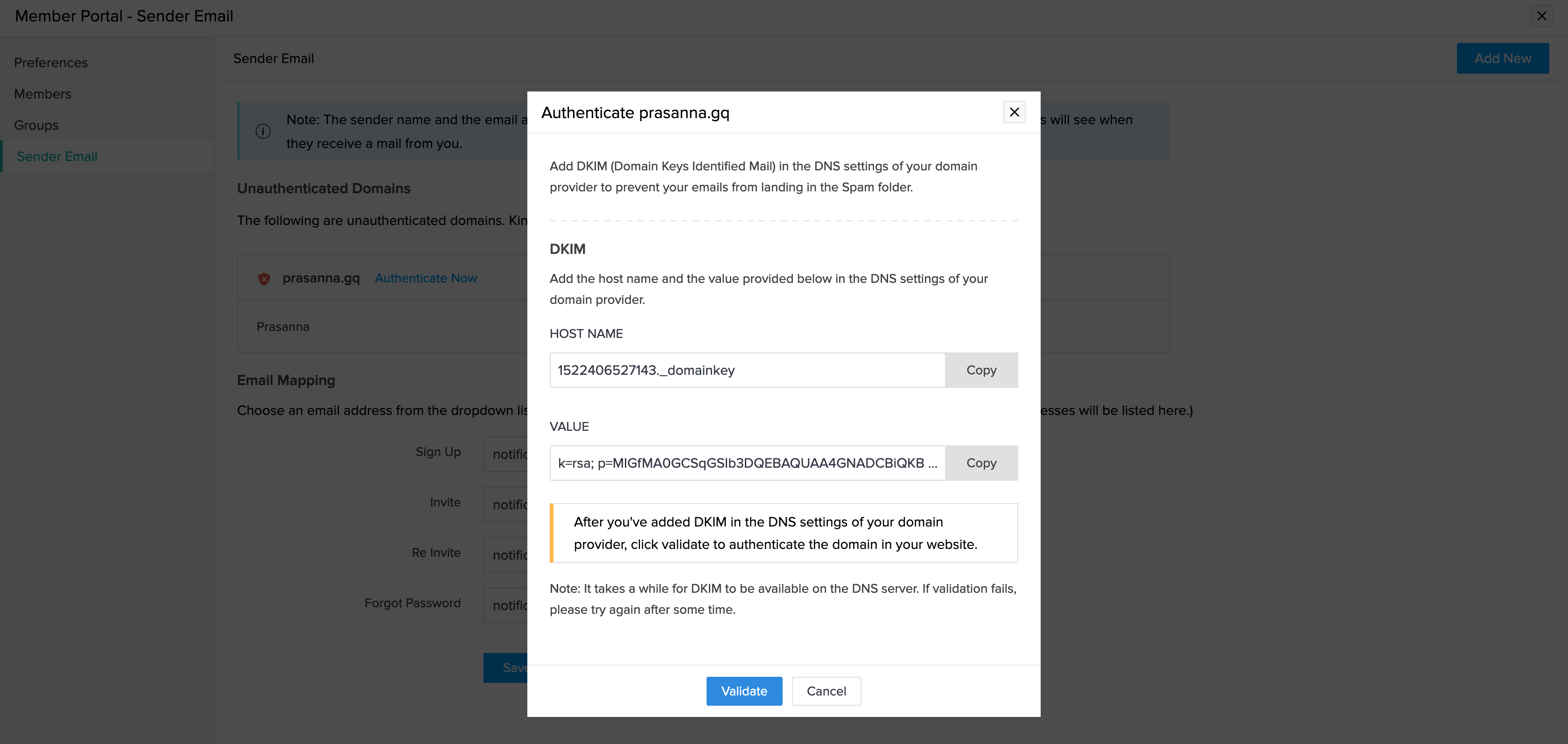1568x744 pixels.
Task: Click the Authenticate Now link
Action: point(426,278)
